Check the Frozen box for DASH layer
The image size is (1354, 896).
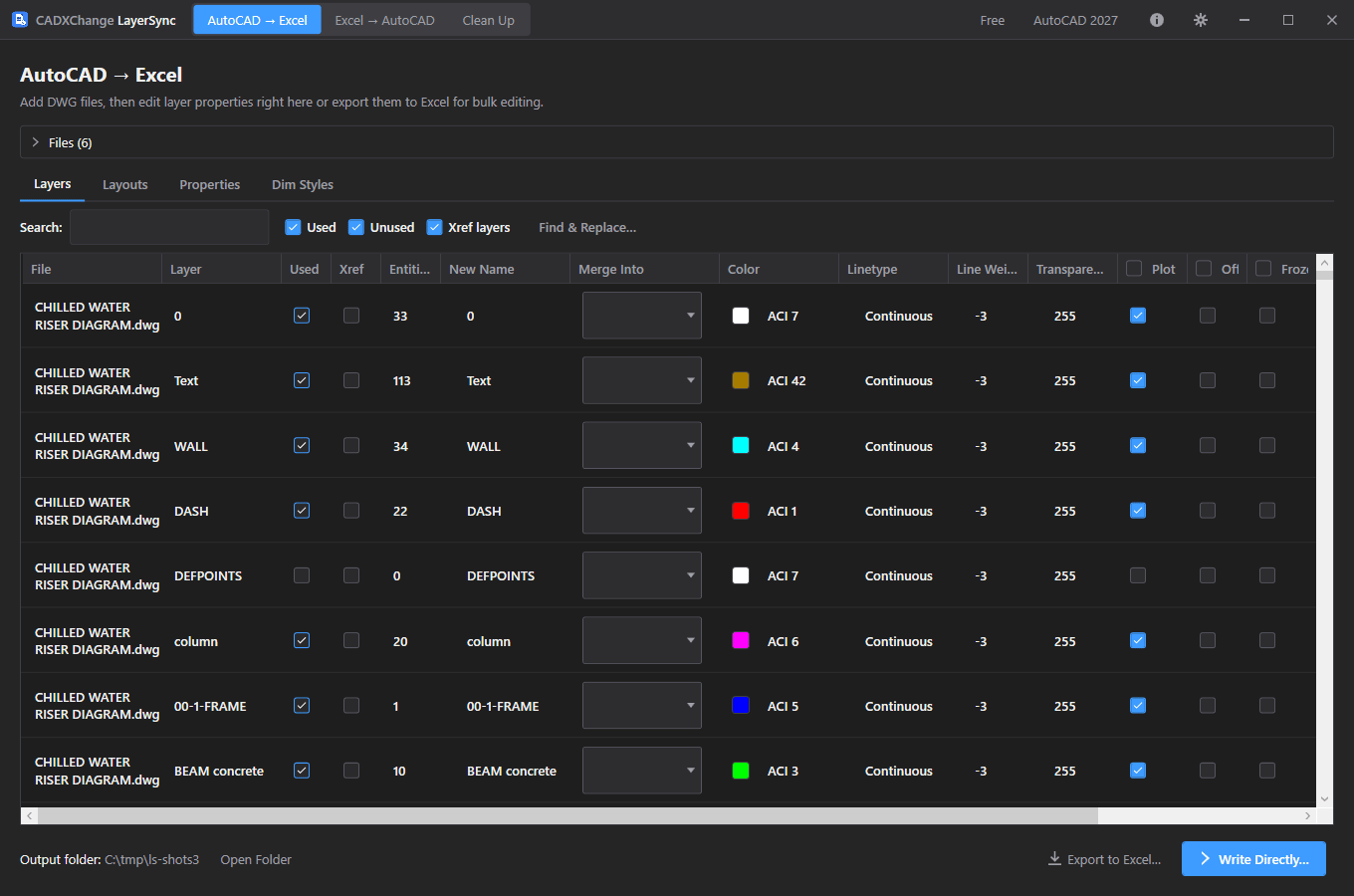(x=1267, y=511)
